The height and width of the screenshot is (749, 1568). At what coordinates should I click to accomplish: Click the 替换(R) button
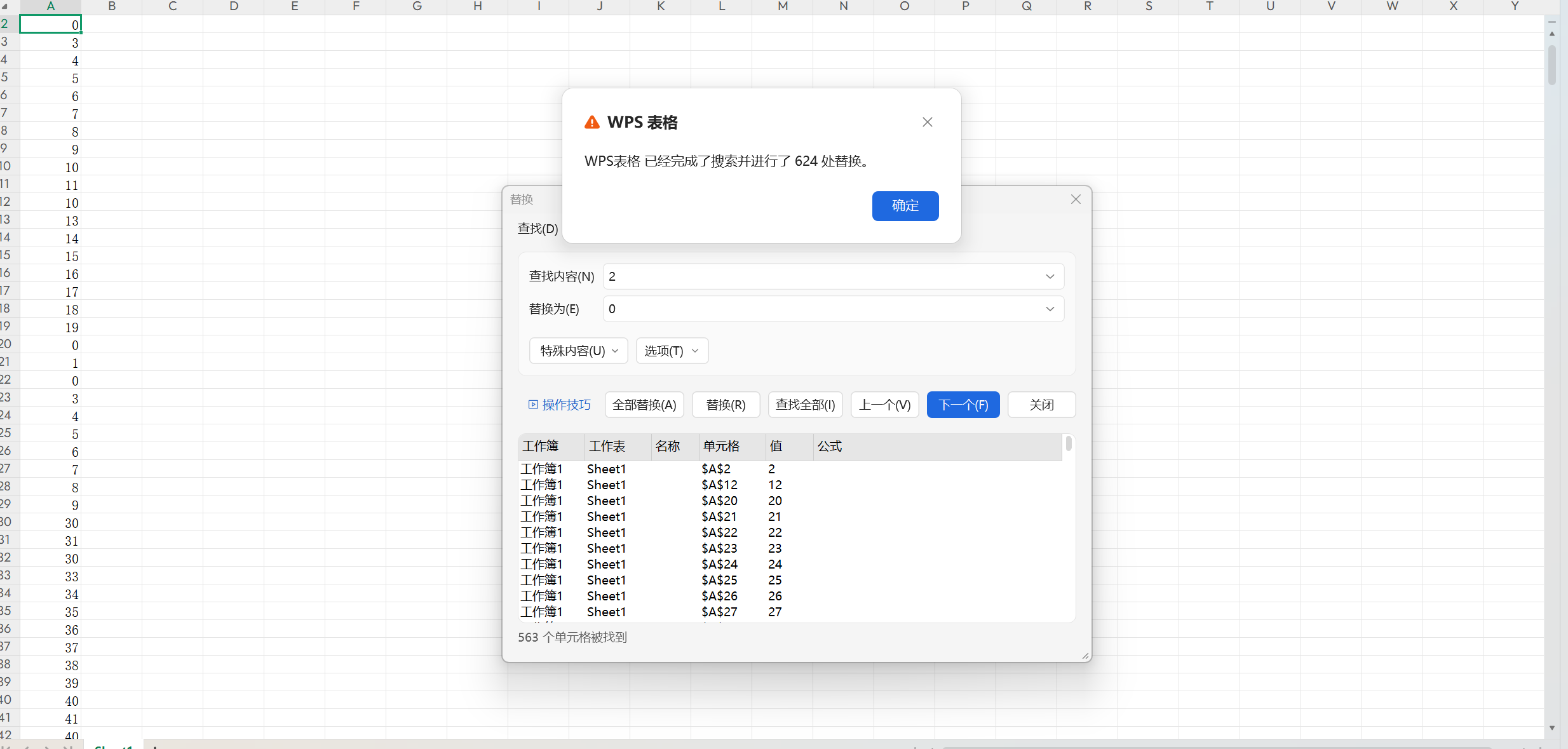pos(726,405)
